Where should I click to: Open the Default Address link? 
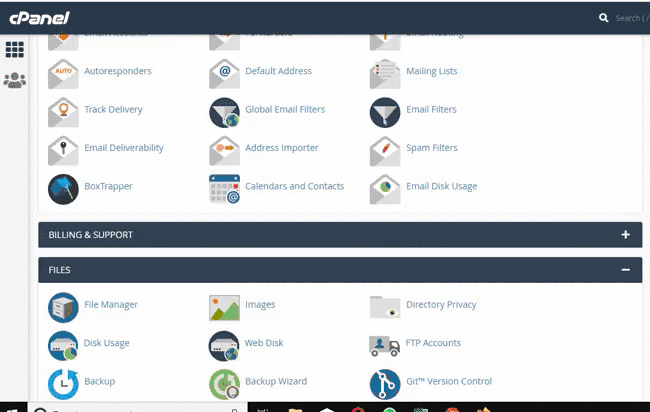(x=278, y=71)
